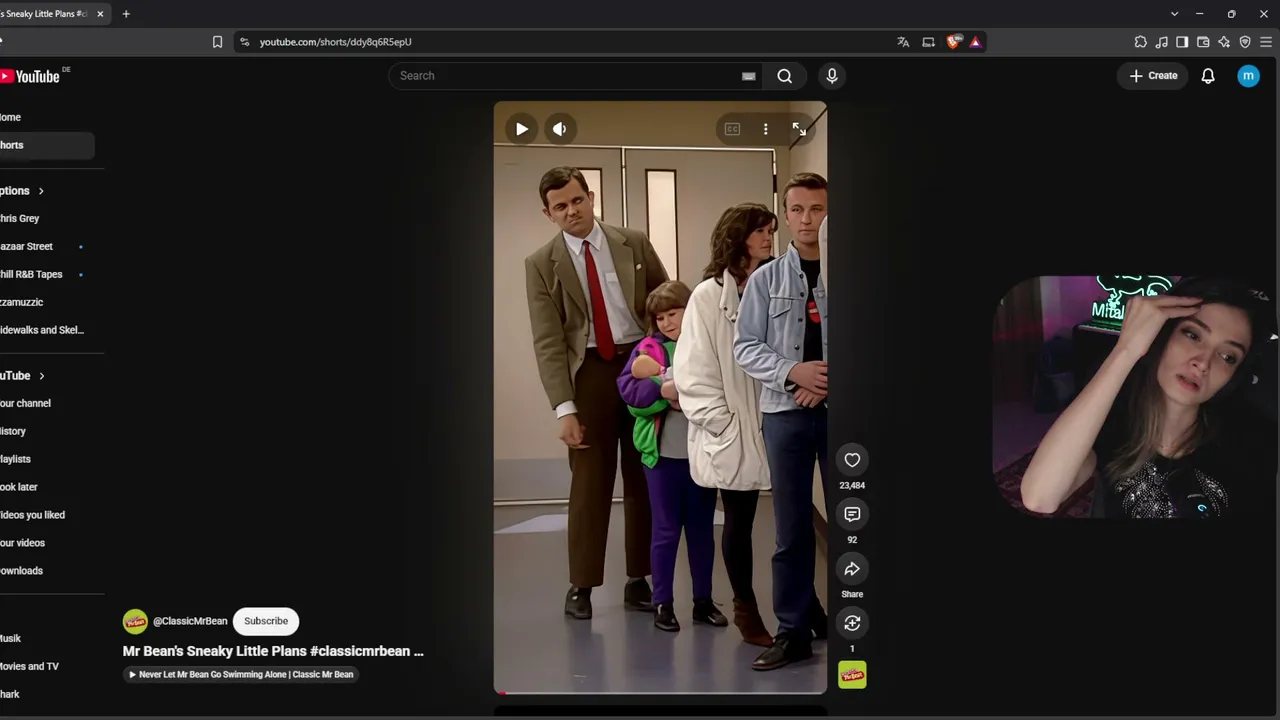Screen dimensions: 1280x720
Task: Open the three-dot more options menu on the video
Action: [x=766, y=129]
